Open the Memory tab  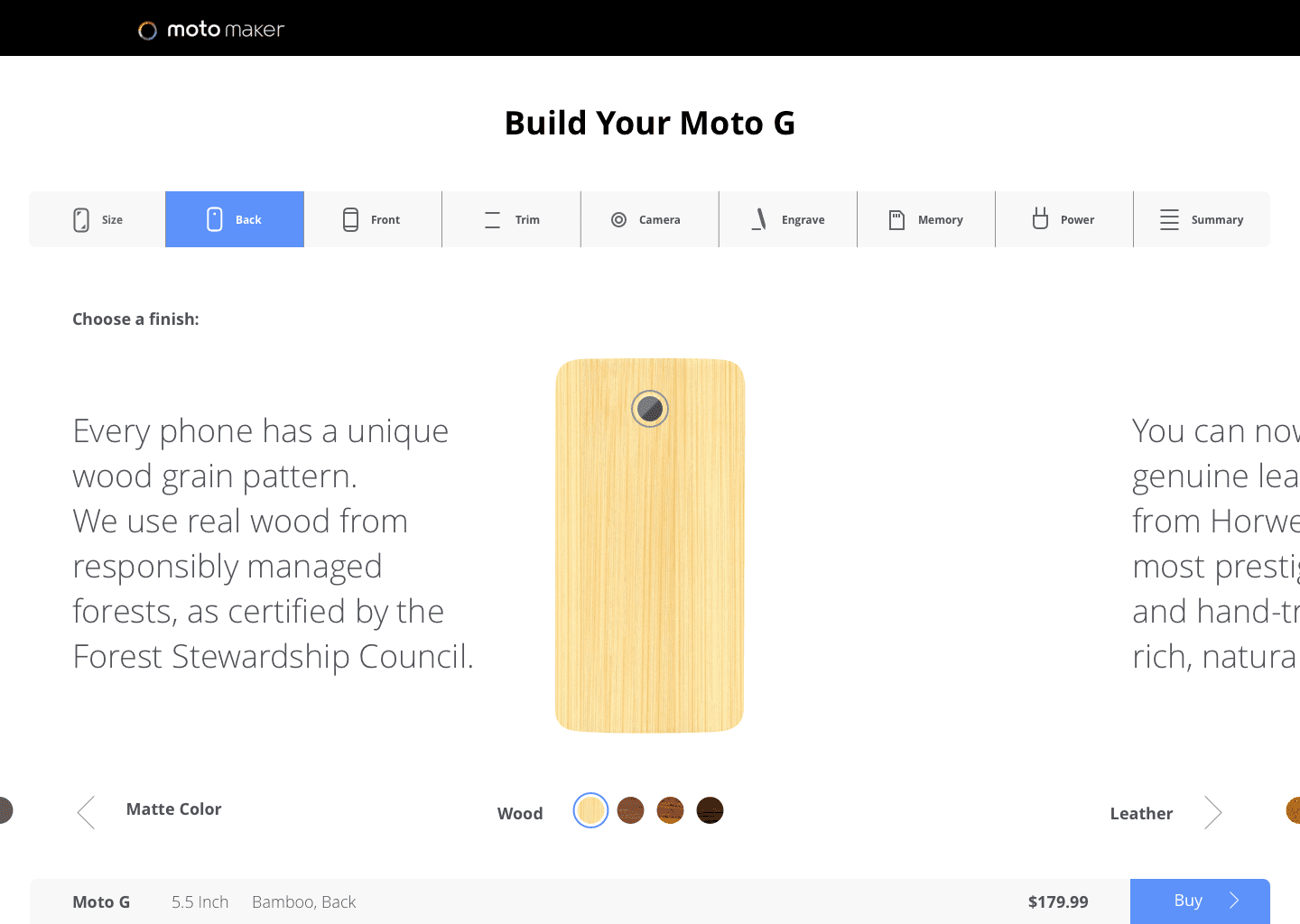coord(926,219)
